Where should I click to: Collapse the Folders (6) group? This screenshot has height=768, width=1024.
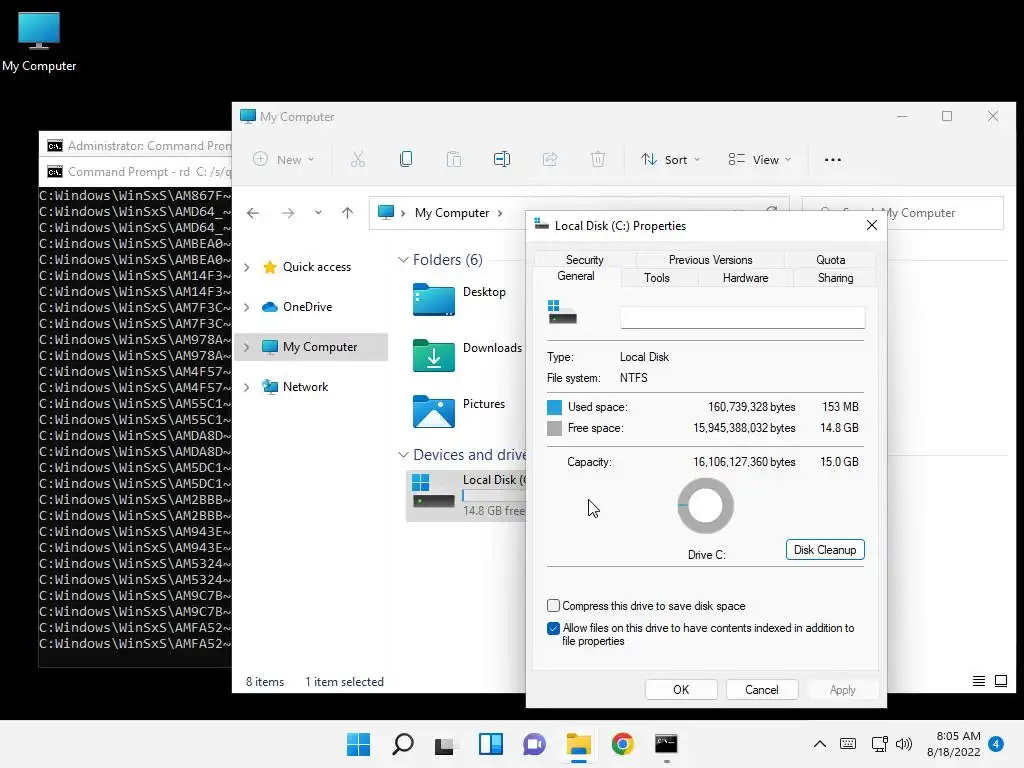click(x=403, y=260)
